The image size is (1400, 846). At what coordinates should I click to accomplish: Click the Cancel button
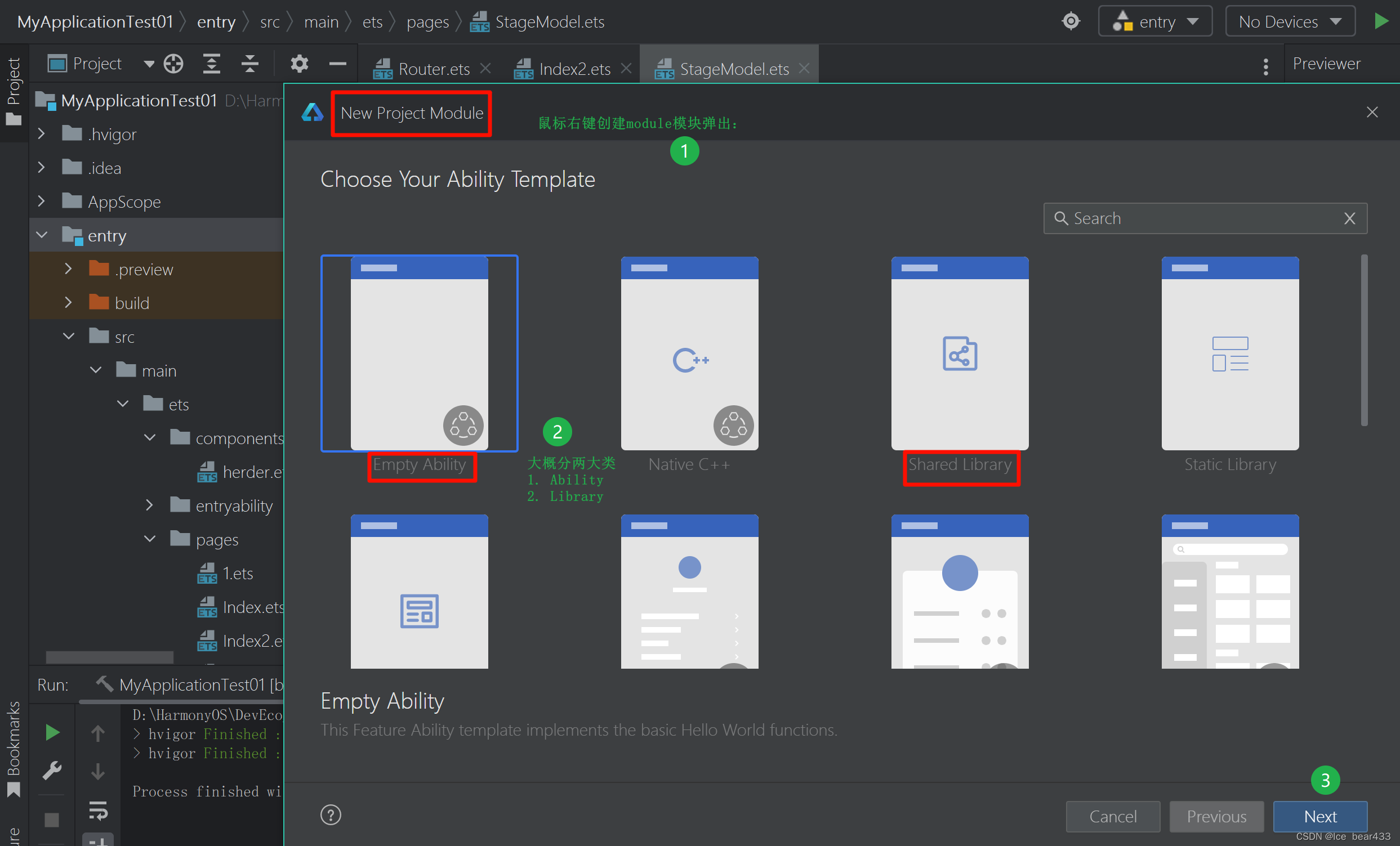click(x=1112, y=817)
